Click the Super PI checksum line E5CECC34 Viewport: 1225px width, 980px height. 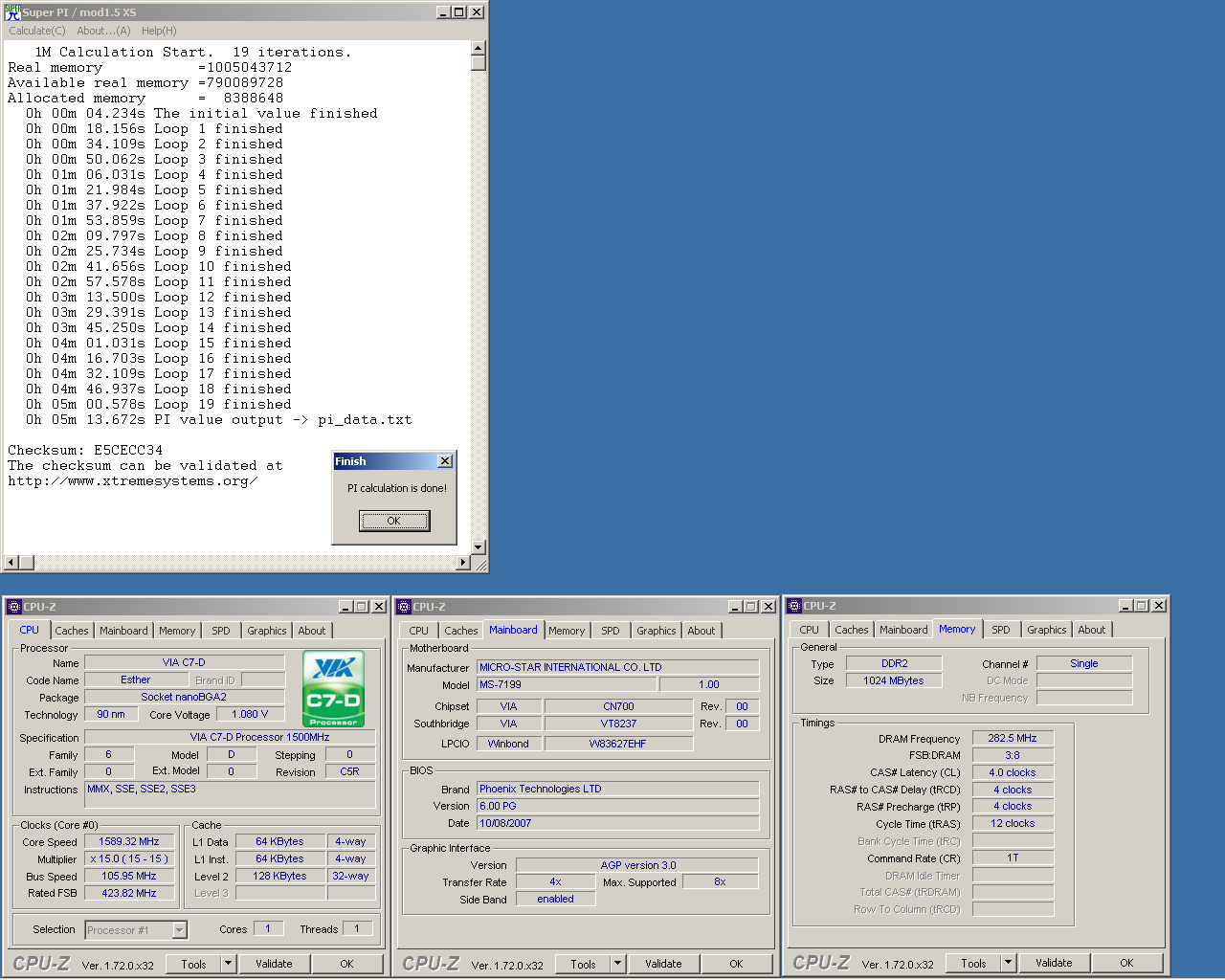(x=85, y=450)
